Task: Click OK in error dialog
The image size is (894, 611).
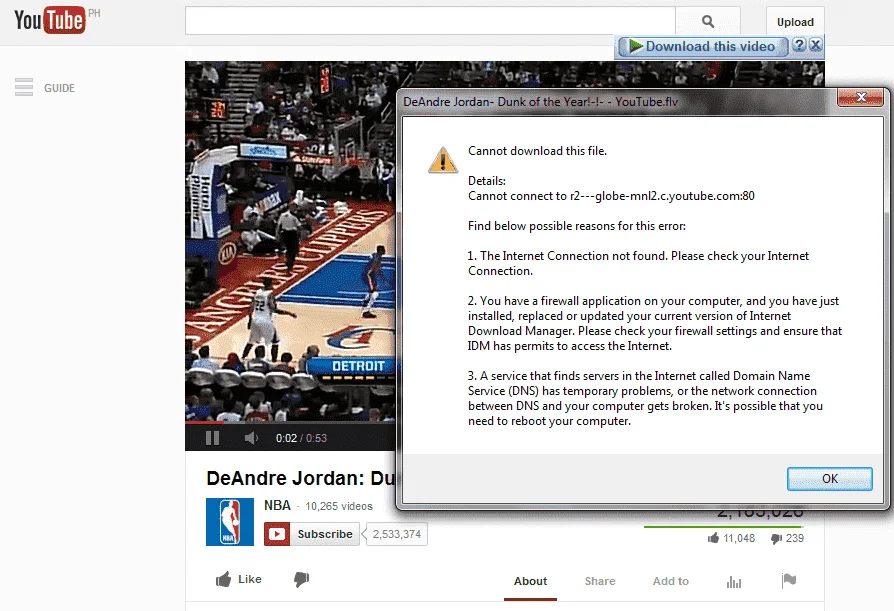Action: [830, 479]
